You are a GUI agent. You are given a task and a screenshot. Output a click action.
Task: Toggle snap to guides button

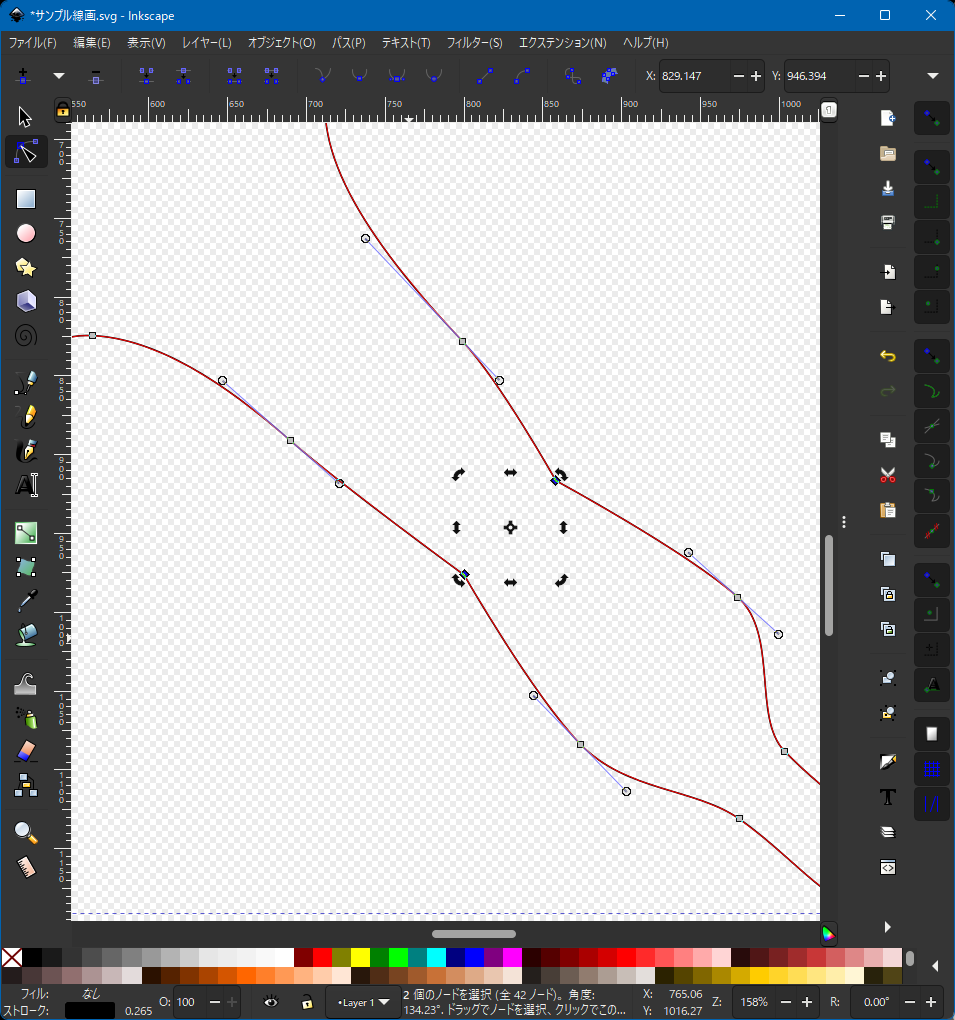tap(932, 804)
